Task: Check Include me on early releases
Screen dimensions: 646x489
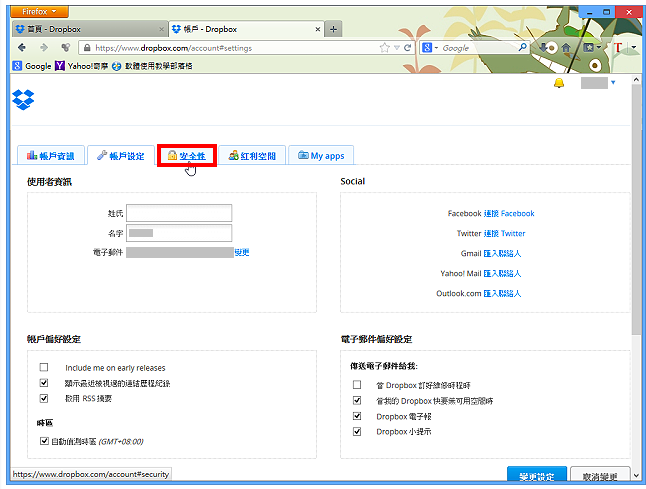Action: click(44, 367)
